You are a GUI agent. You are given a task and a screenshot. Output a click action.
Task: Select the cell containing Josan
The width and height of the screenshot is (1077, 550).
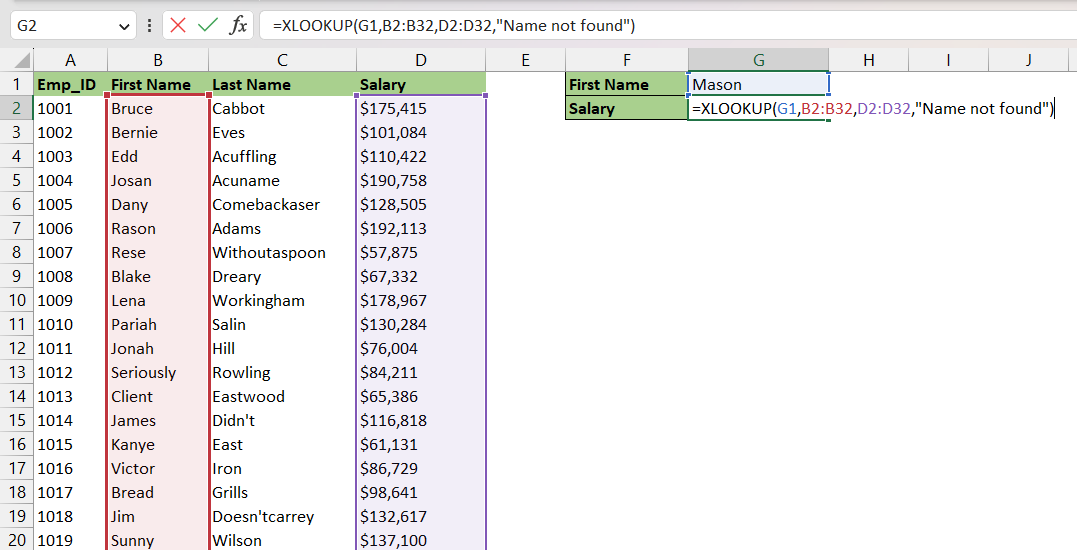point(158,181)
